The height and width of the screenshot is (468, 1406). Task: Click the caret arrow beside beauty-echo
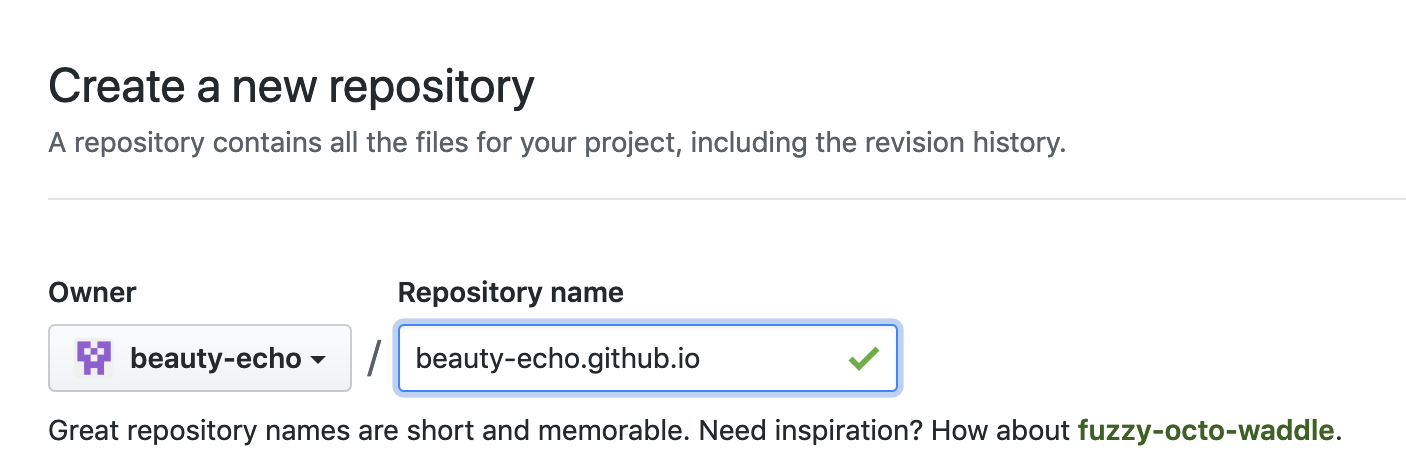[319, 359]
